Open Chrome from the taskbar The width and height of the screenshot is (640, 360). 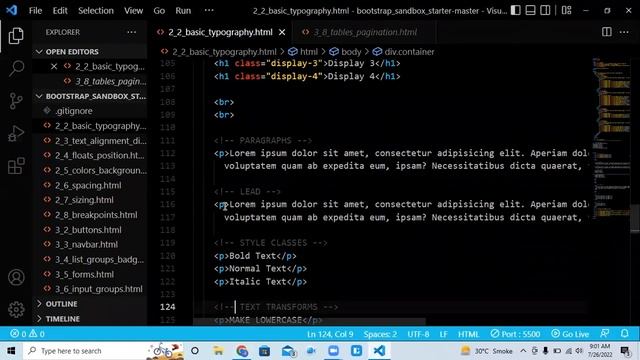pyautogui.click(x=242, y=351)
